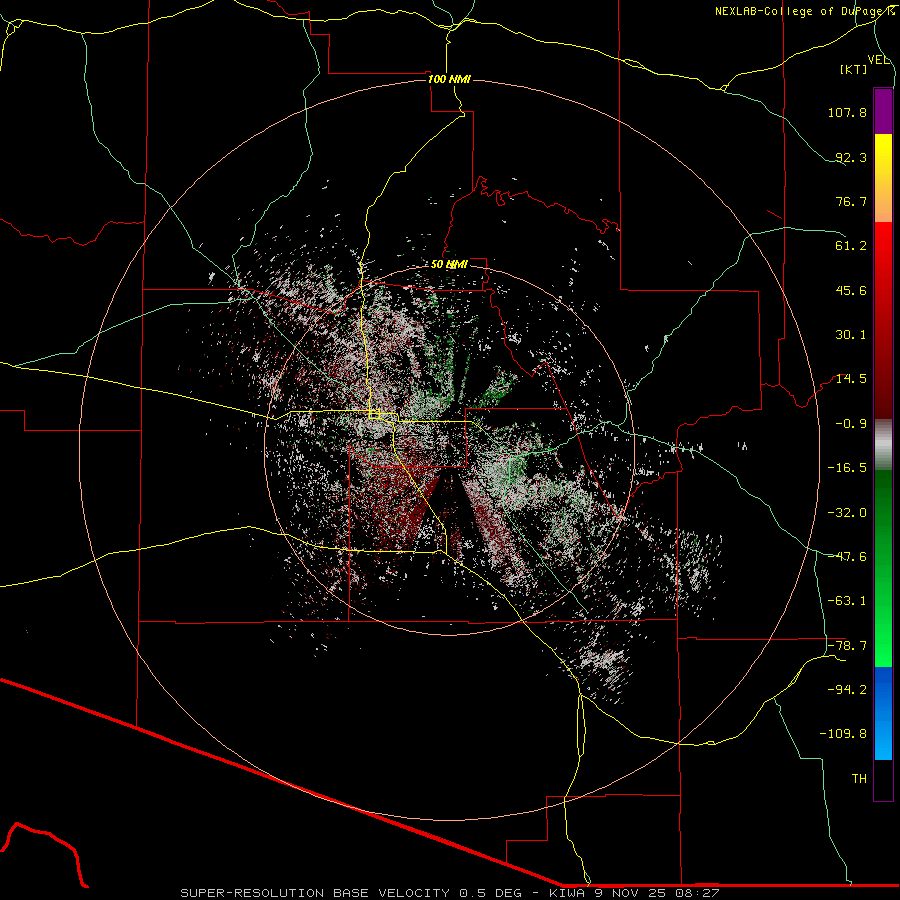Click the 100 NMI range ring label
Screen dimensions: 900x900
(x=449, y=79)
